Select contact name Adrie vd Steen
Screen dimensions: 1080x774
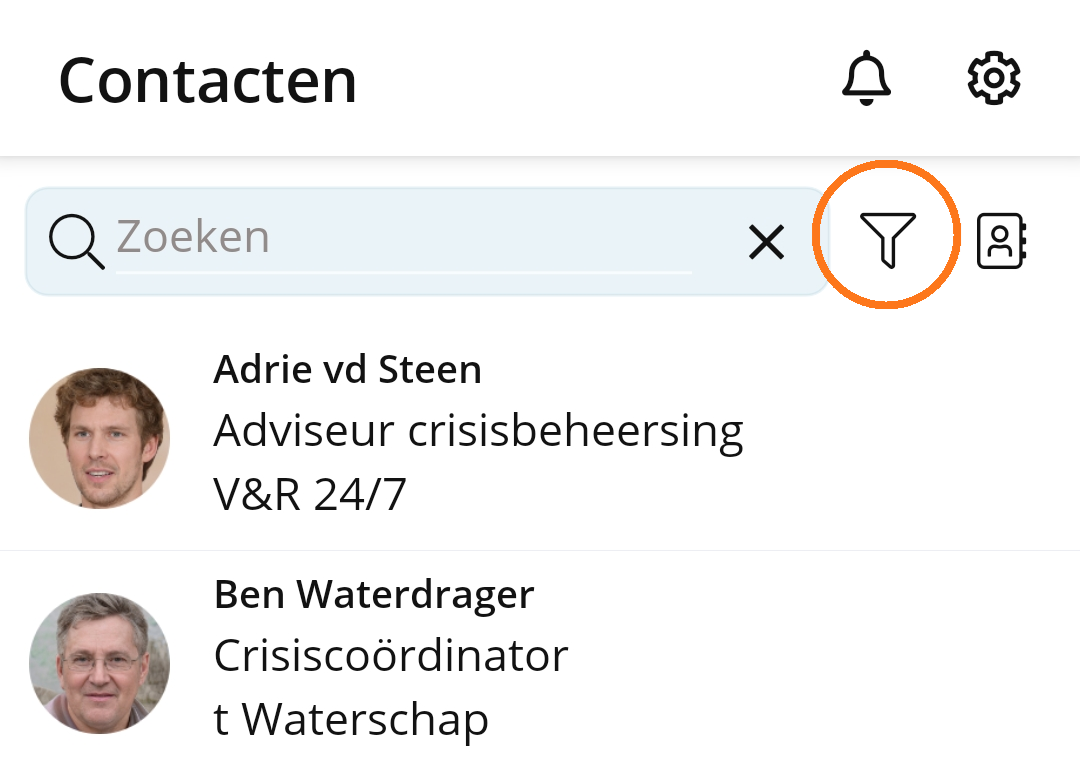coord(347,370)
